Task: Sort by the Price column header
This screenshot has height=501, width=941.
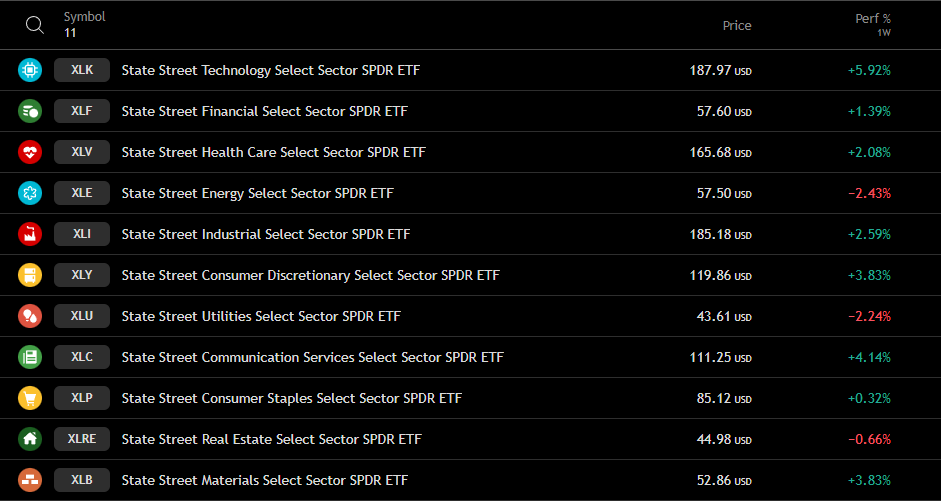Action: click(x=737, y=25)
